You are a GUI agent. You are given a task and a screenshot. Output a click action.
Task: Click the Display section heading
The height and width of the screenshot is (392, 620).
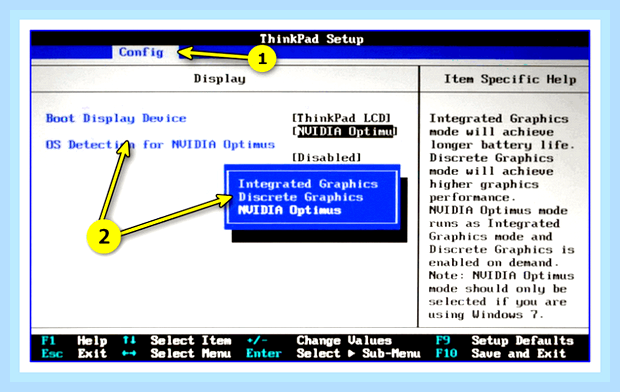[x=220, y=79]
